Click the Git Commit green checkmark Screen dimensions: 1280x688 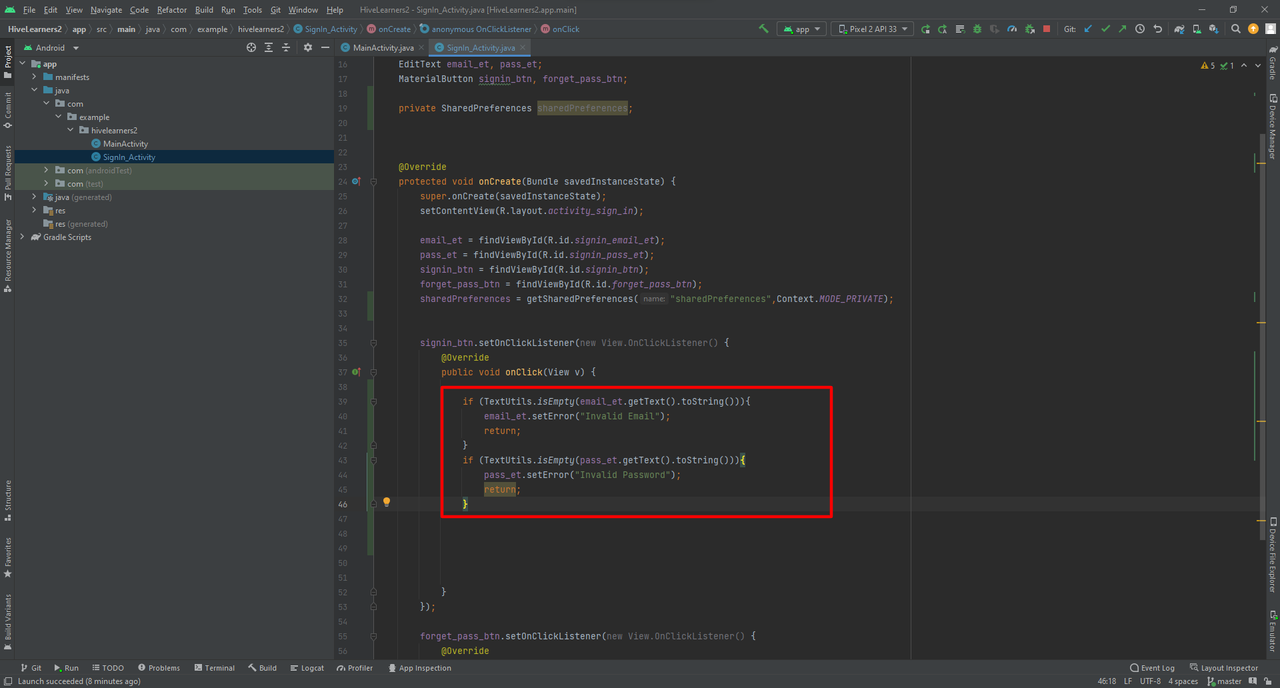pos(1106,29)
